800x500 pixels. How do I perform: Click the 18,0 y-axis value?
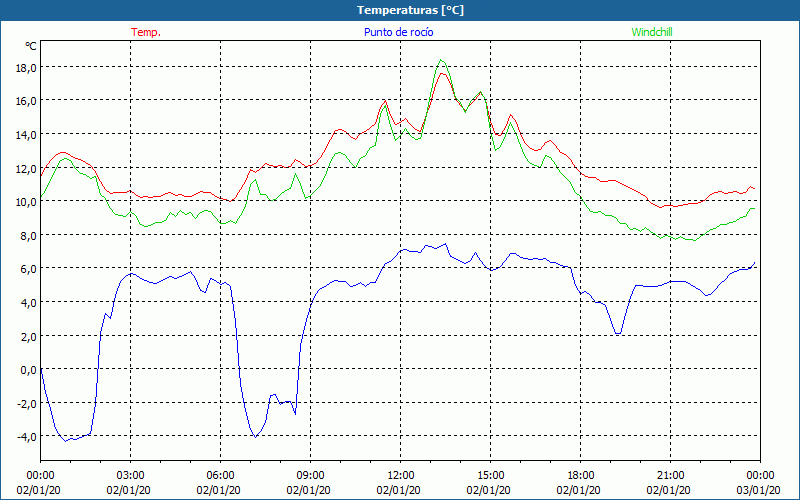click(x=26, y=68)
